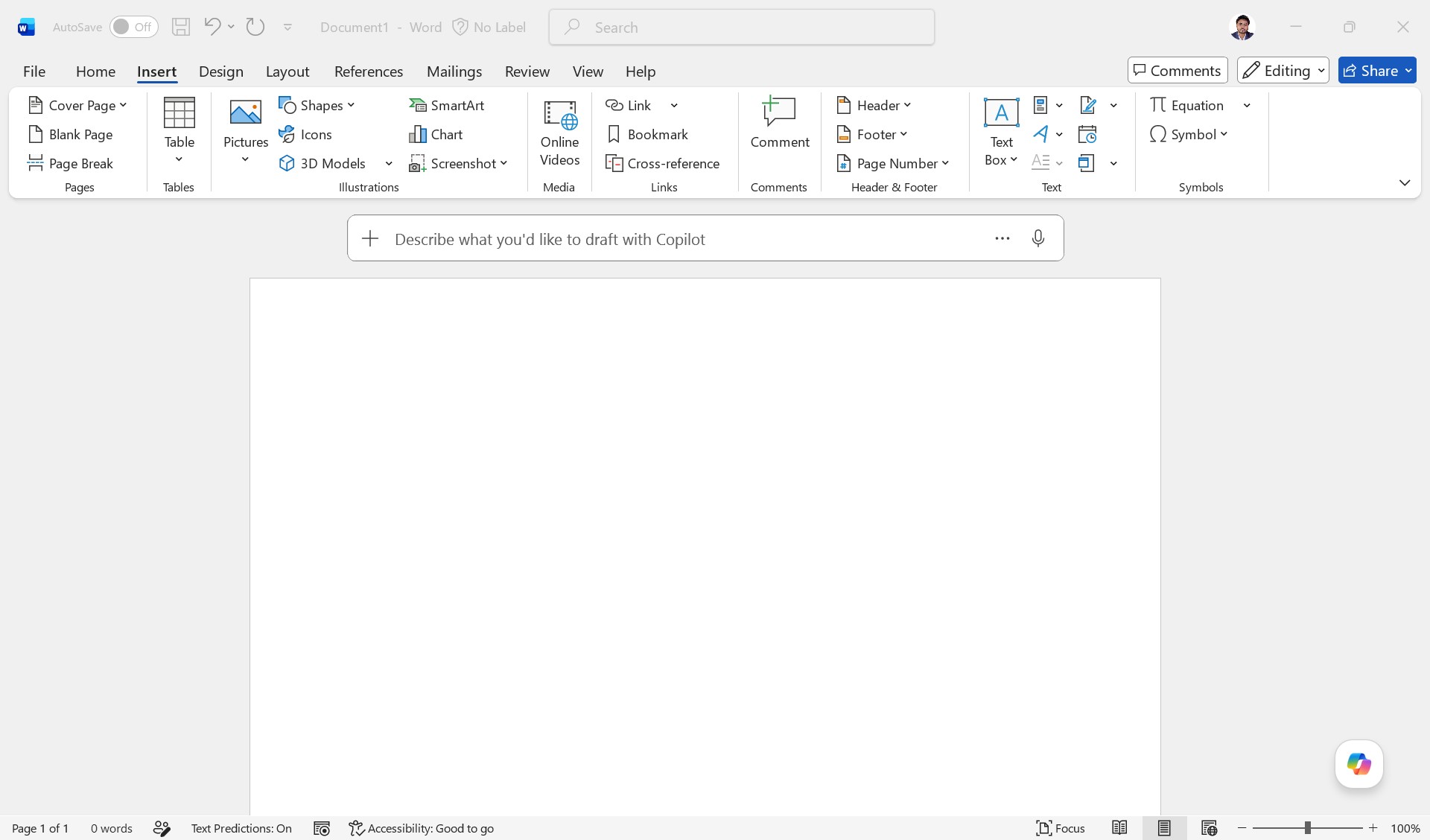
Task: Open the Comments pane button
Action: click(1177, 70)
